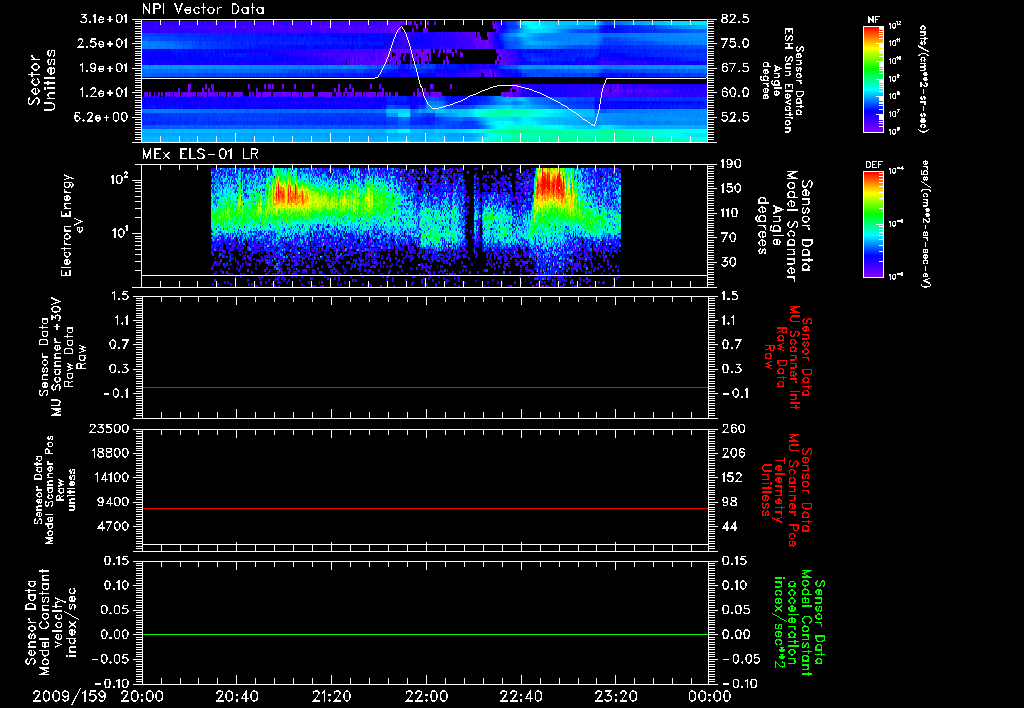1024x708 pixels.
Task: Click the 22:40 time tick label
Action: [x=520, y=696]
